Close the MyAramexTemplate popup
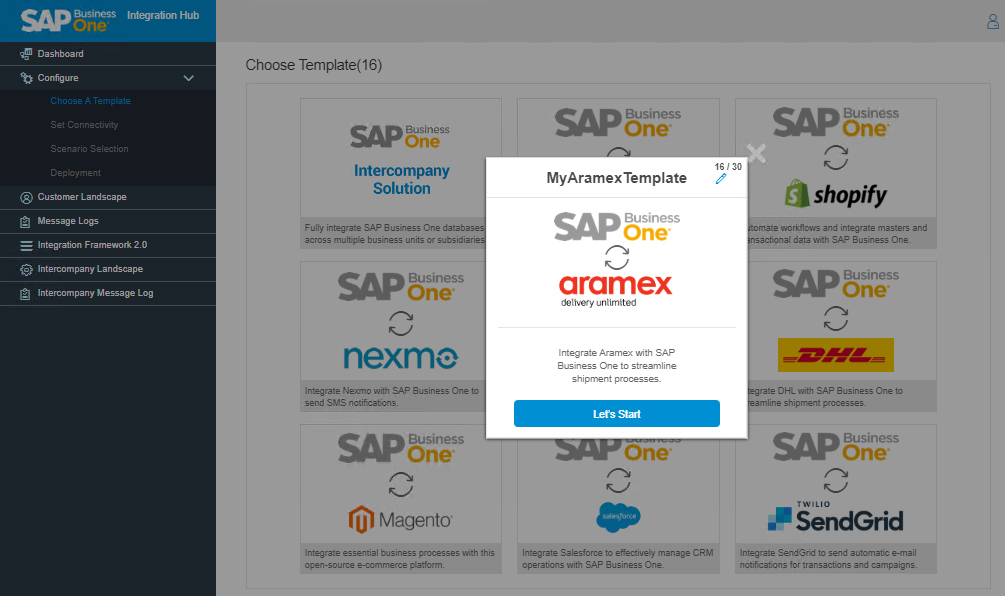1005x596 pixels. (756, 153)
